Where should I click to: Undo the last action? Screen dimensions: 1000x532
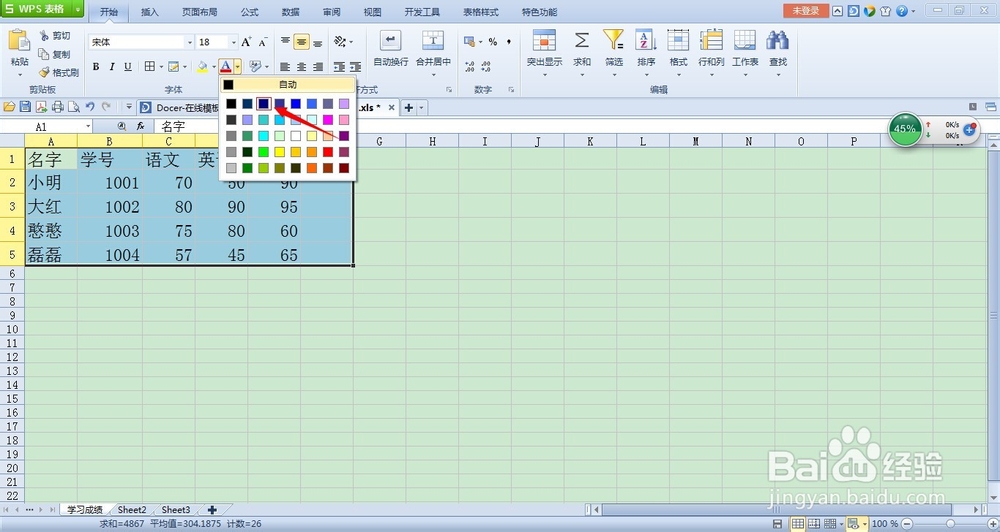90,107
